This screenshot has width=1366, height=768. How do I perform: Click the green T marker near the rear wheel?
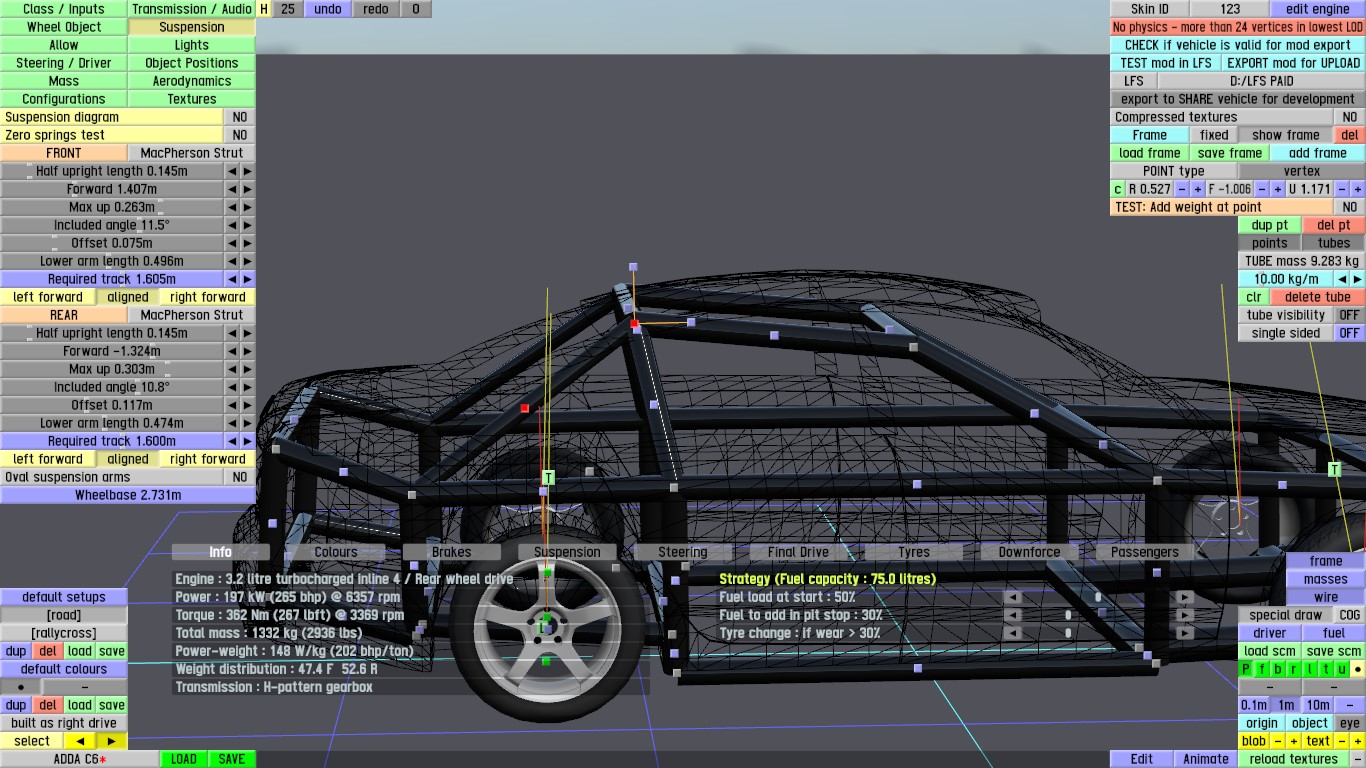pyautogui.click(x=1334, y=469)
